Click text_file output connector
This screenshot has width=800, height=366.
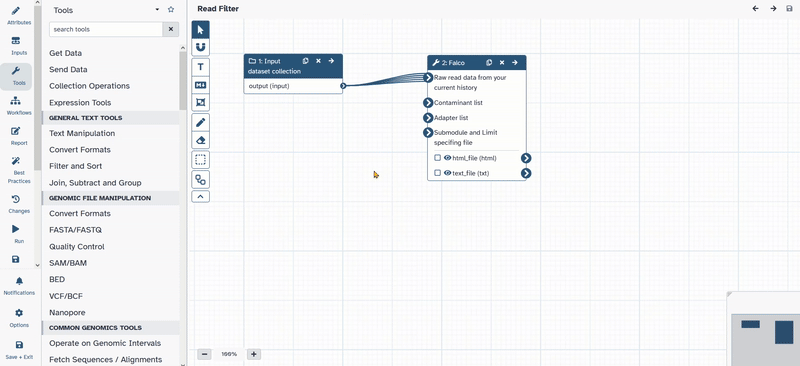click(x=526, y=174)
